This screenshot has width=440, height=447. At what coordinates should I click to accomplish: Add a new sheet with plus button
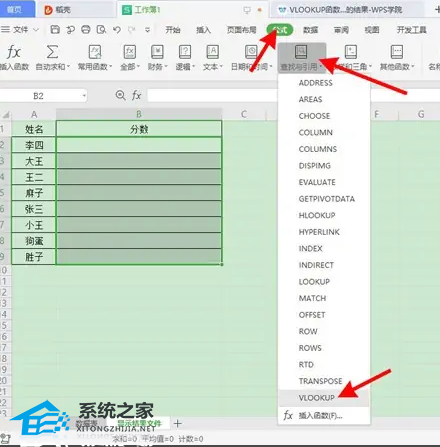tap(178, 424)
